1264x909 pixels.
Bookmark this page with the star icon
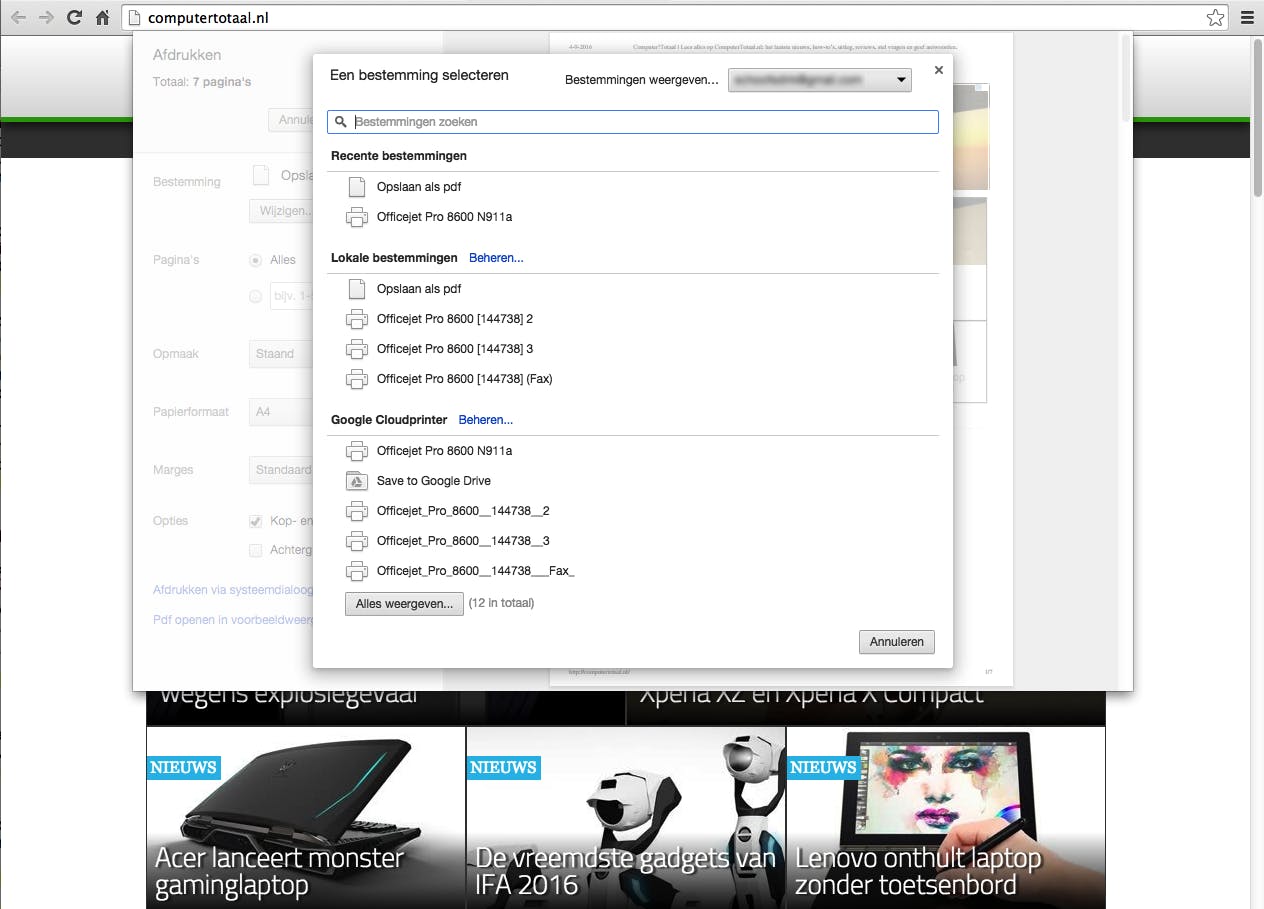(x=1215, y=18)
